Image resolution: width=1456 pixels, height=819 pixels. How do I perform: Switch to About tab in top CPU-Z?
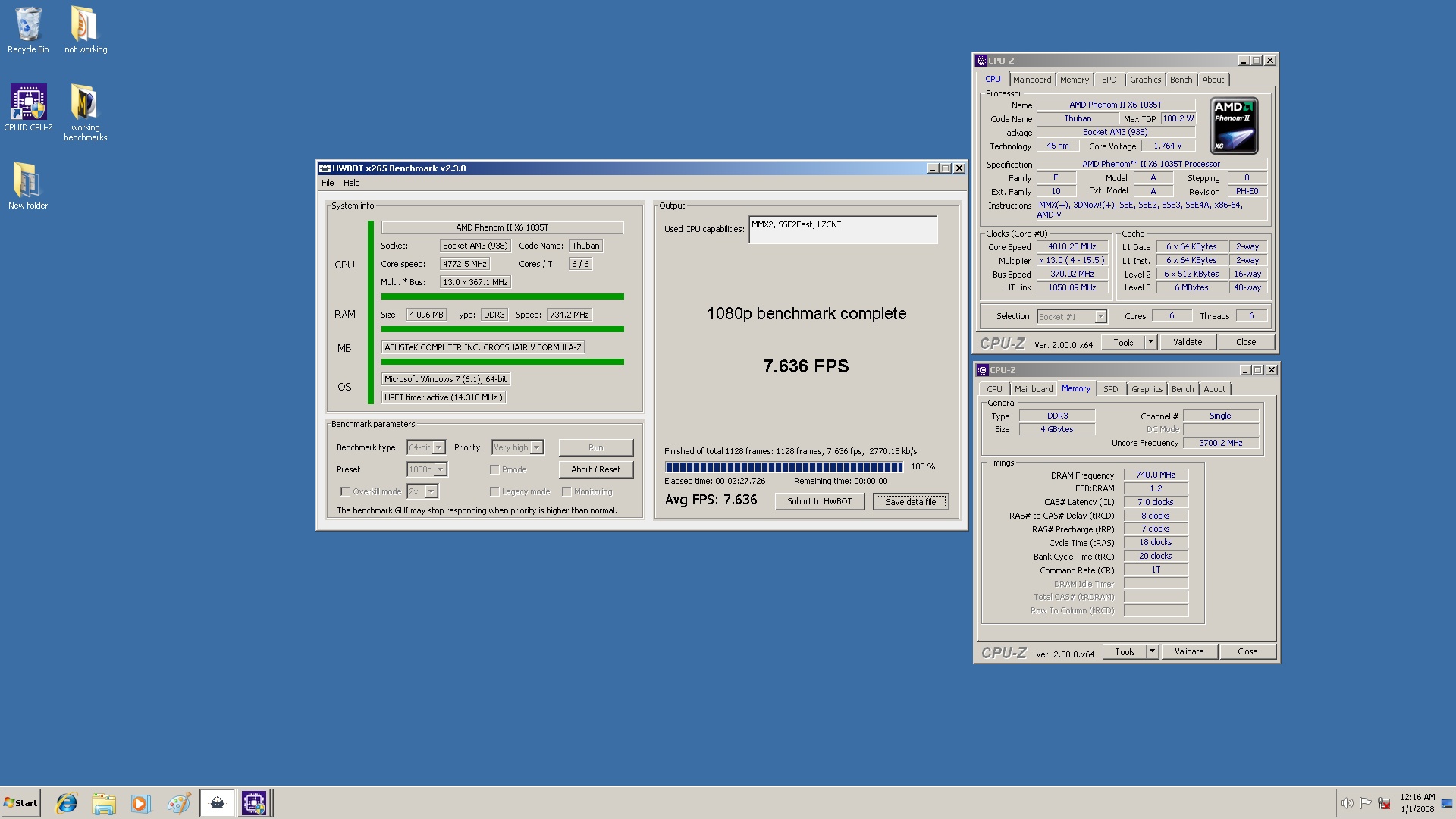point(1213,80)
